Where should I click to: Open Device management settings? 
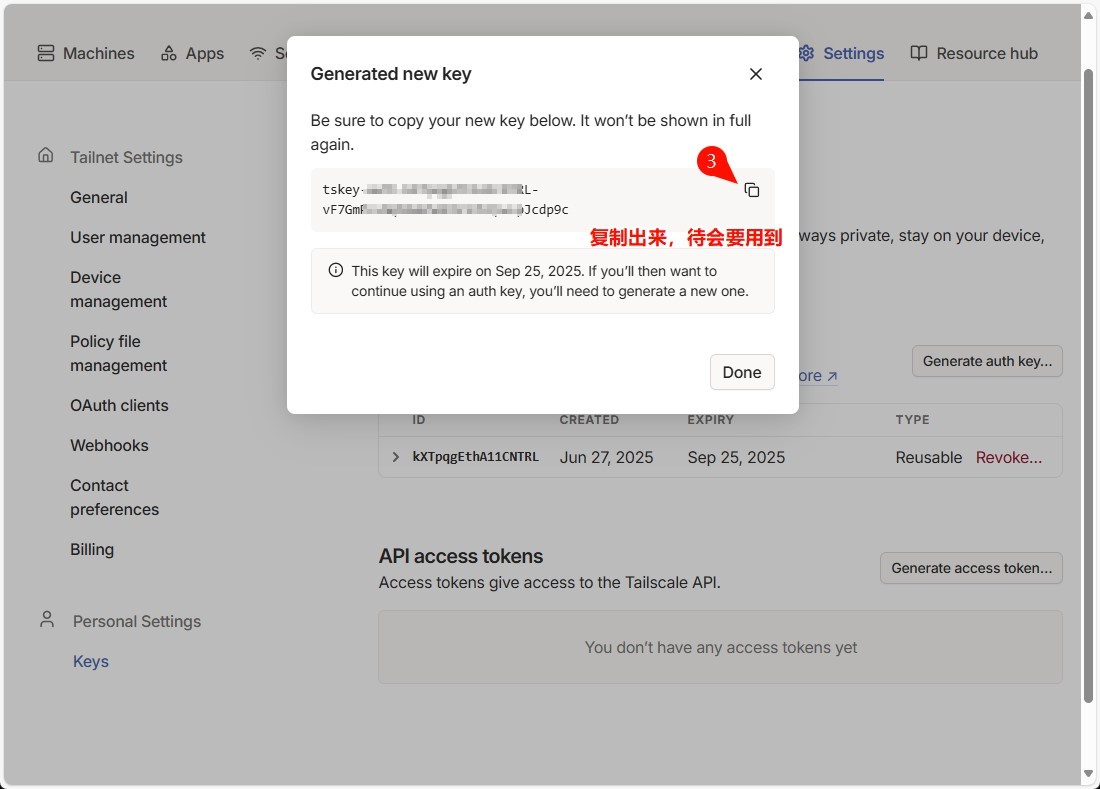(x=119, y=290)
